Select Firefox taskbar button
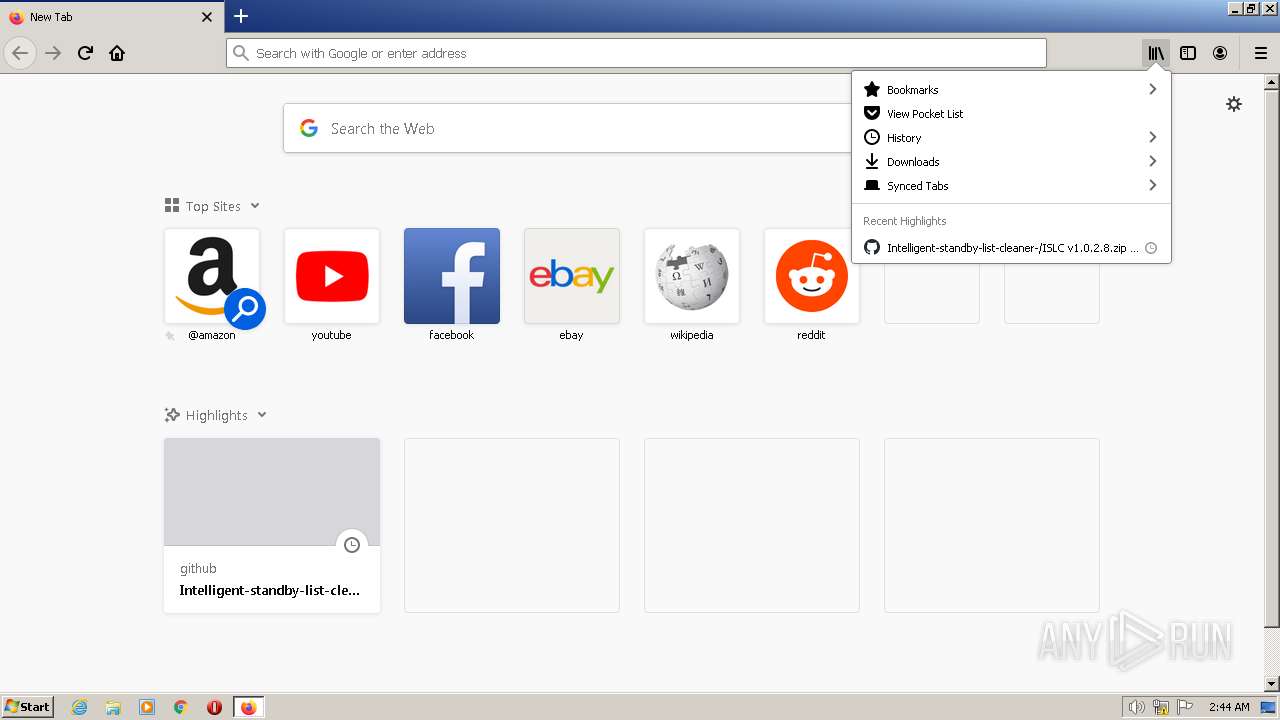1280x720 pixels. tap(248, 707)
